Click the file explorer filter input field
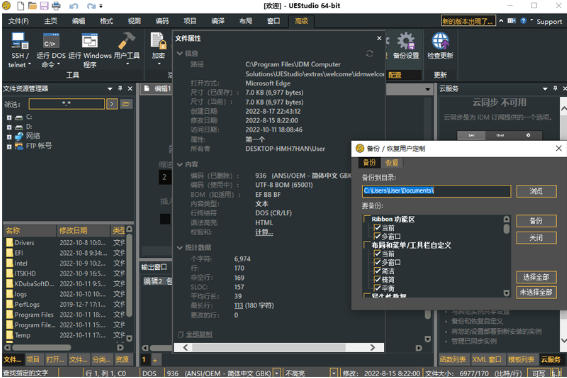 click(x=67, y=104)
